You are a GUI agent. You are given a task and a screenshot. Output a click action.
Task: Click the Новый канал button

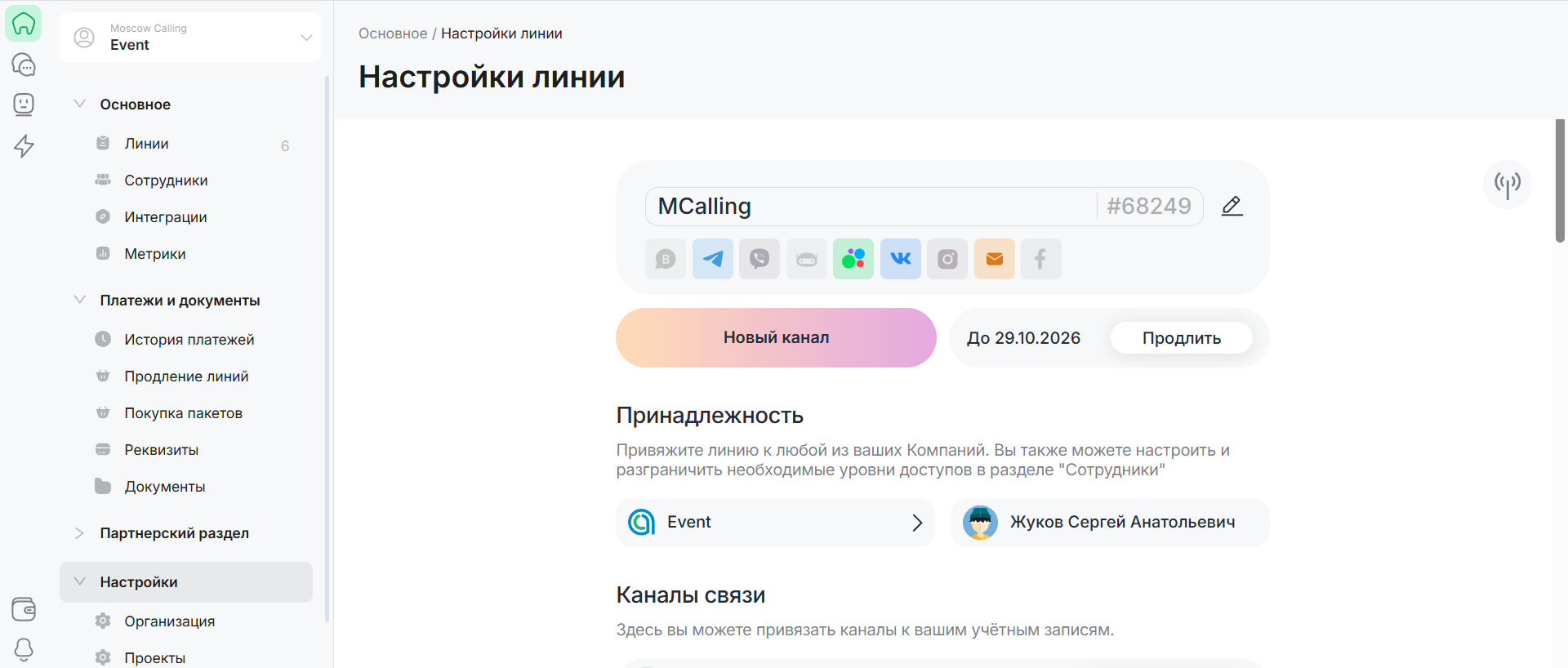point(776,338)
